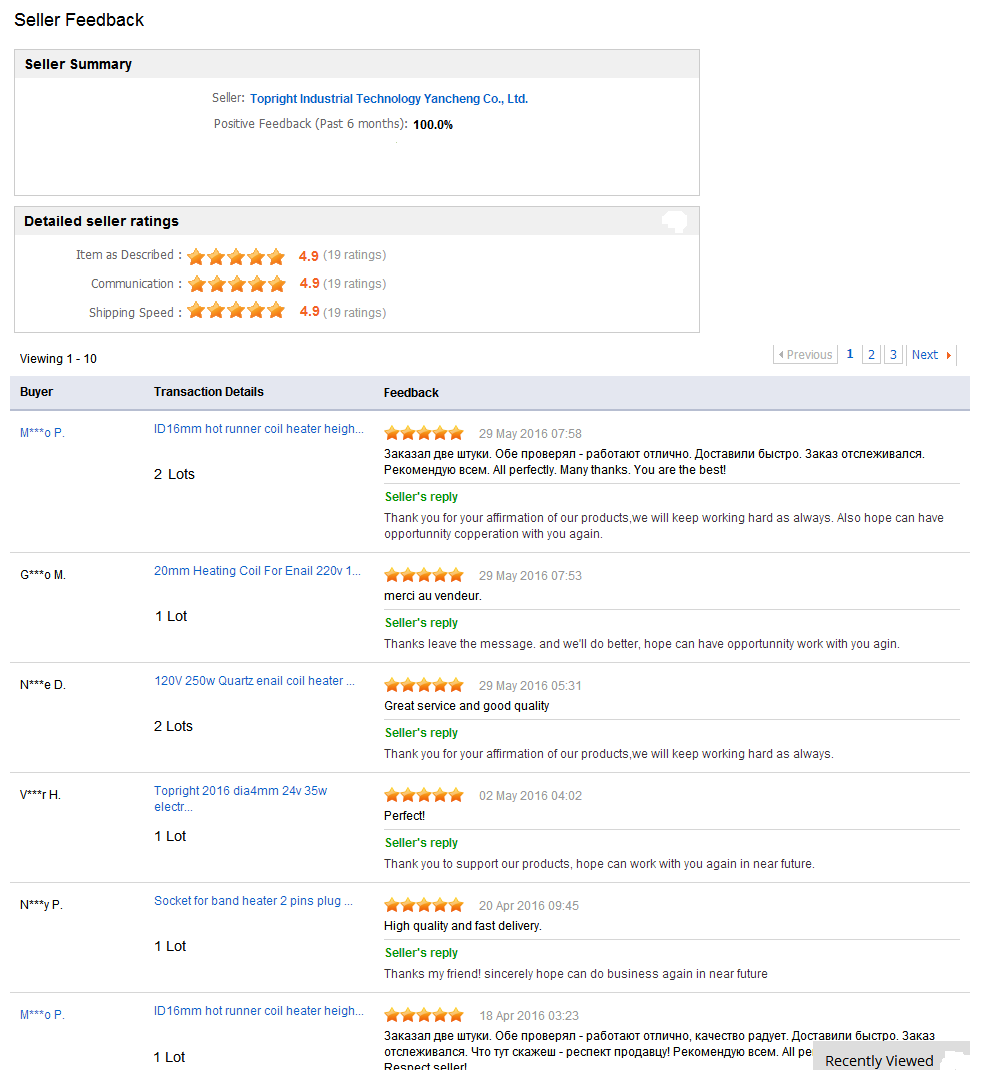
Task: Click the disabled Previous page button
Action: point(805,355)
